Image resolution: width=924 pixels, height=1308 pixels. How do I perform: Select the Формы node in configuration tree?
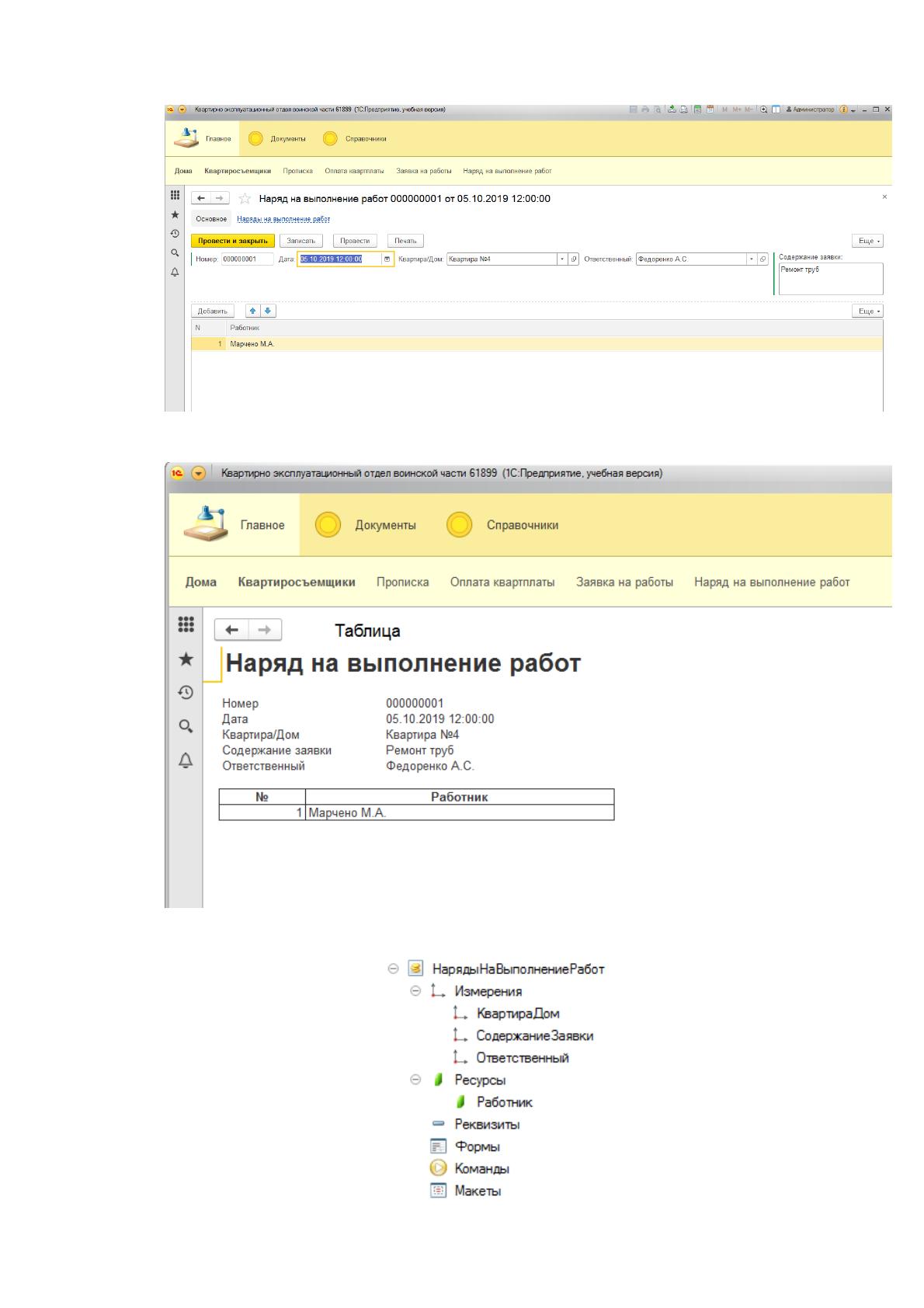click(x=465, y=1146)
